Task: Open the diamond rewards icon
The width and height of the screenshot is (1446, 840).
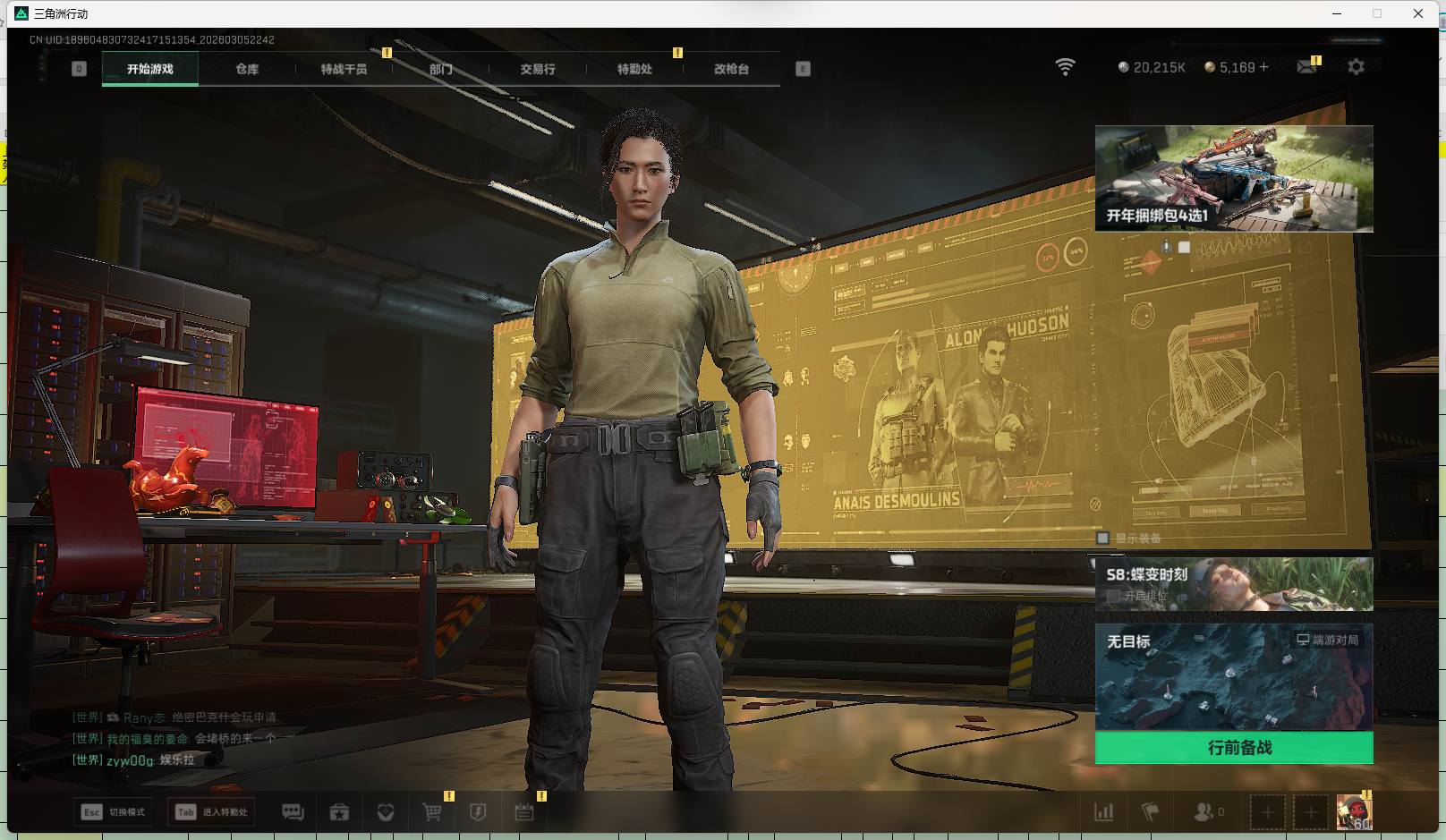Action: pos(386,812)
